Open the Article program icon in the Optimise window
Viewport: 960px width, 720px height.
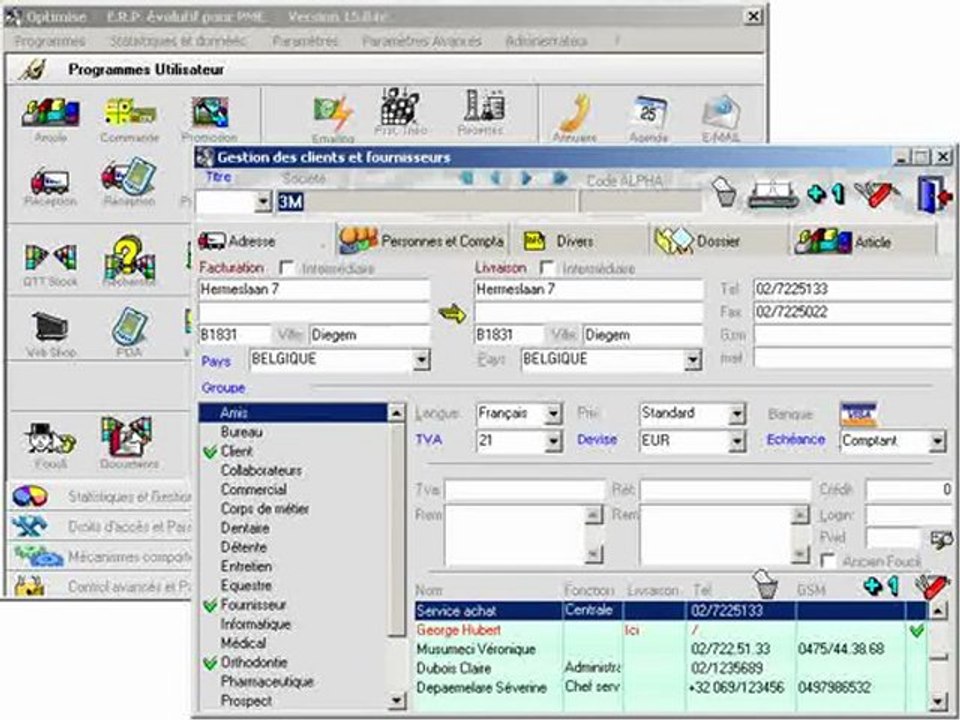coord(51,114)
